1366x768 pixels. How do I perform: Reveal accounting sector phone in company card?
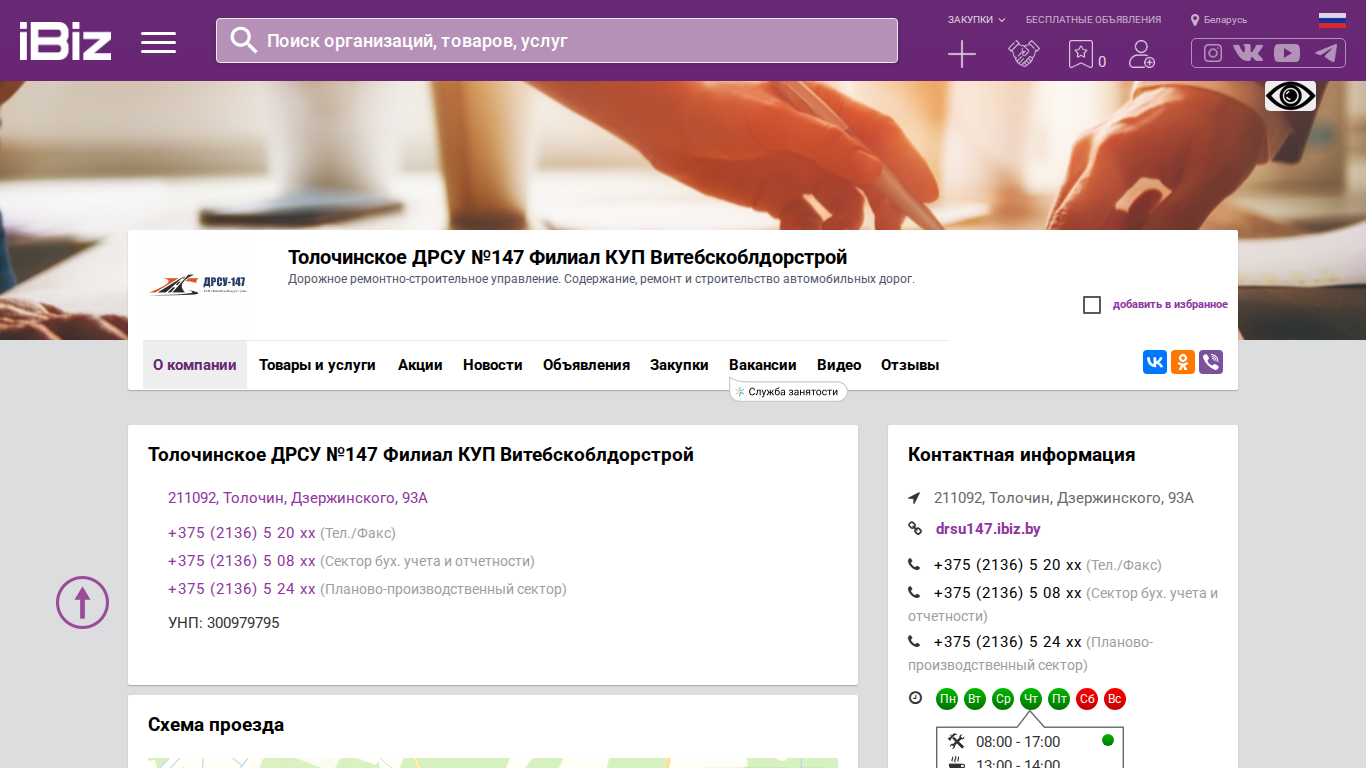tap(242, 561)
